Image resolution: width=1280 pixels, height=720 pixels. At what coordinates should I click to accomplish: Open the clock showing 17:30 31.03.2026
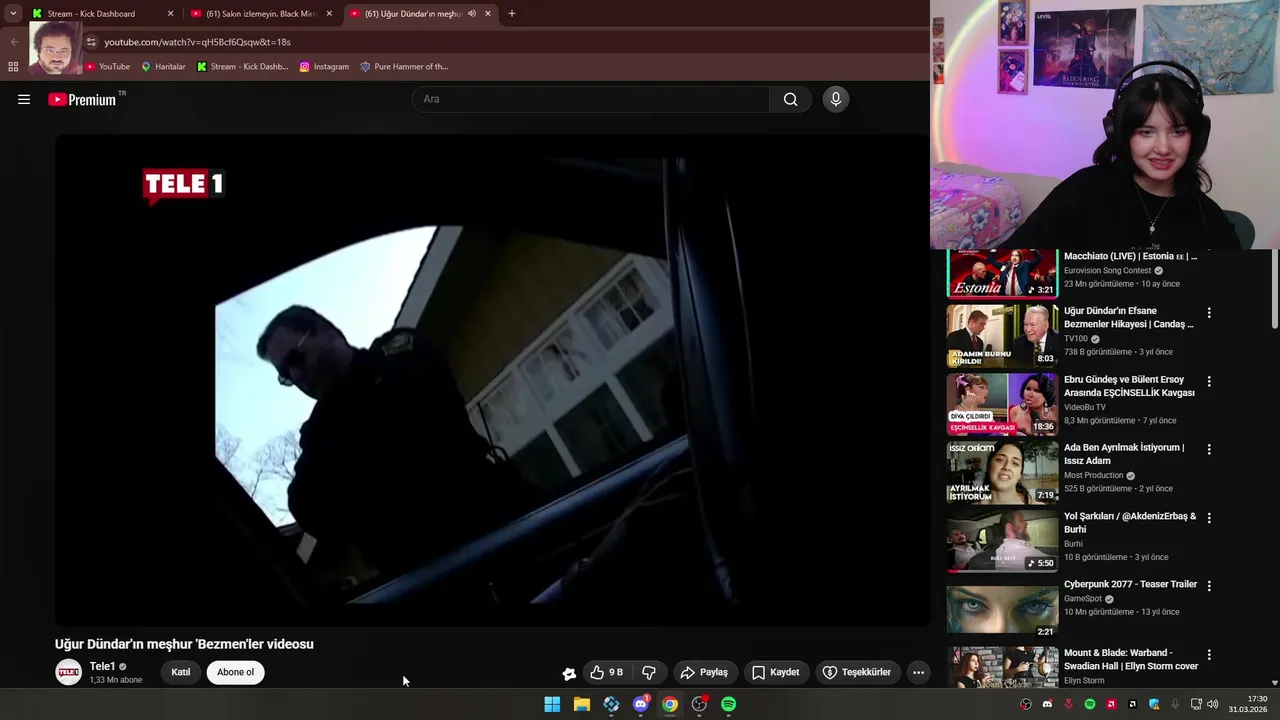pyautogui.click(x=1250, y=704)
